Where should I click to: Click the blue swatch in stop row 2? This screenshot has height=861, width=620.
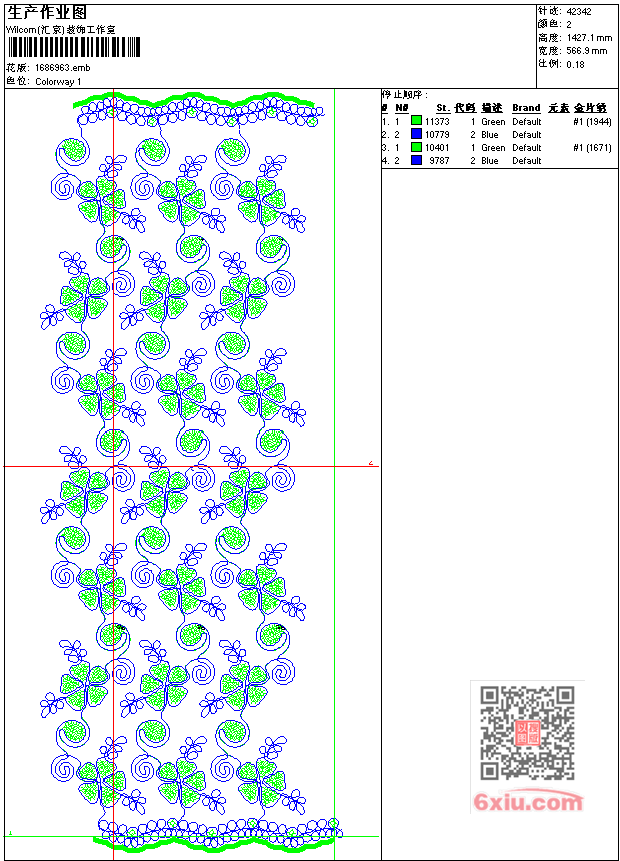click(416, 134)
